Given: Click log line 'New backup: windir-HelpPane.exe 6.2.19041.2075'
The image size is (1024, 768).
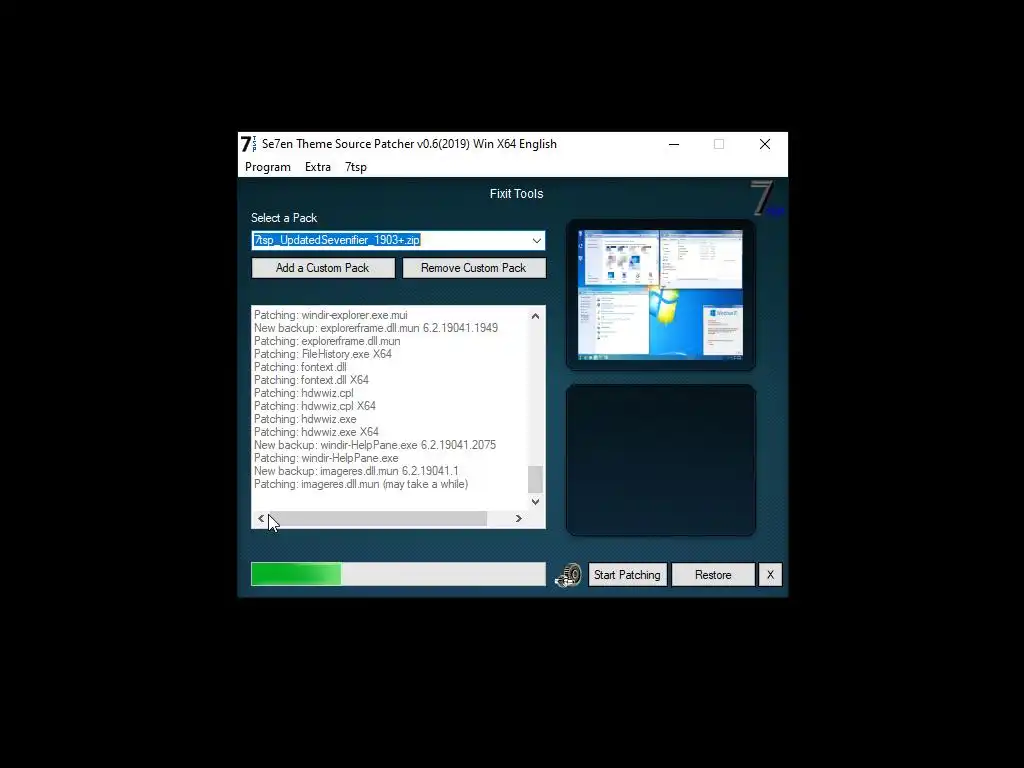Looking at the screenshot, I should click(375, 445).
